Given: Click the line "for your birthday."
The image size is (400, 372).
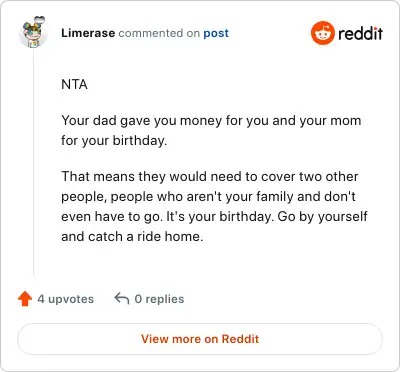Looking at the screenshot, I should (x=114, y=140).
